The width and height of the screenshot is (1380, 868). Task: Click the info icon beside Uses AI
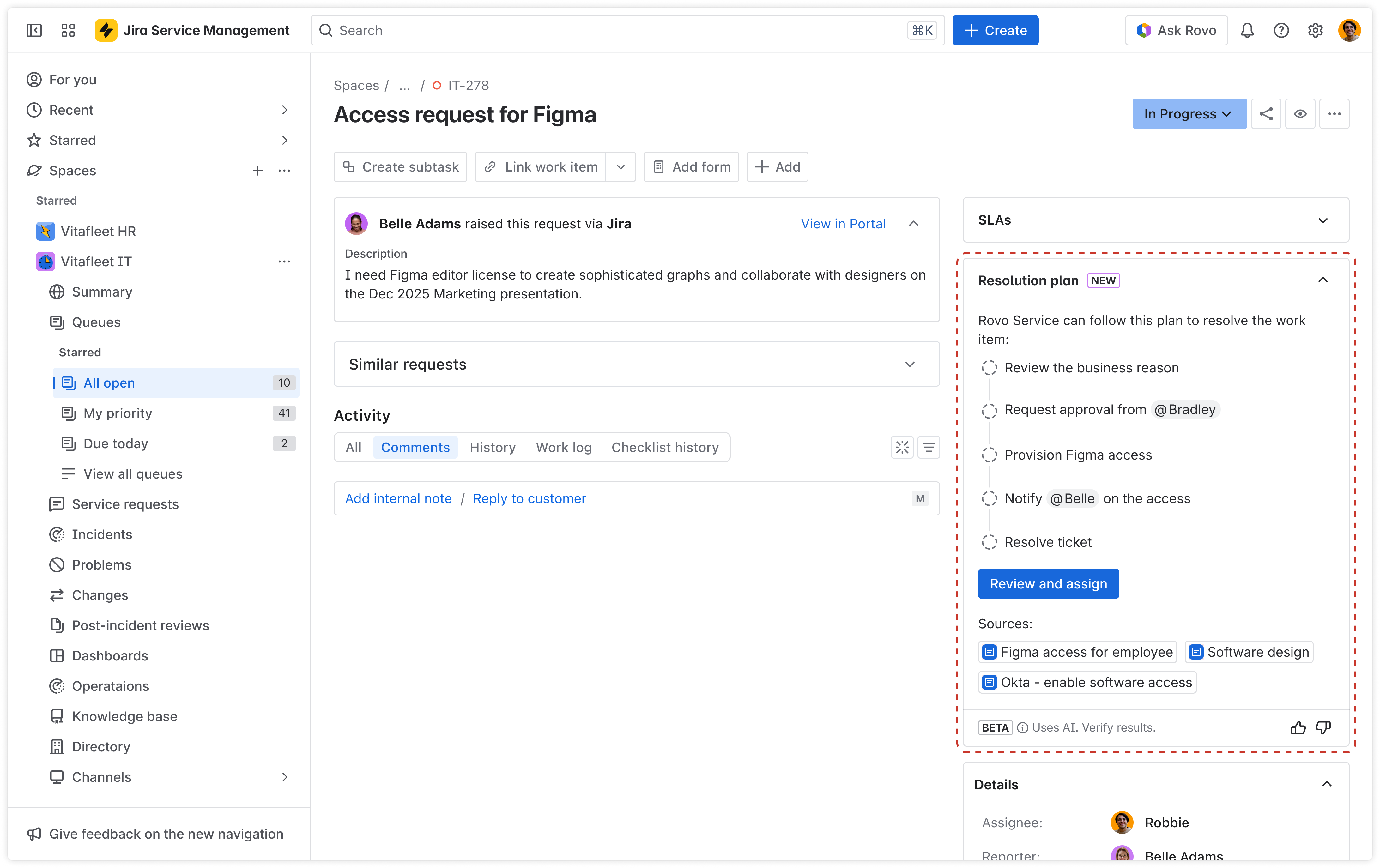(1022, 728)
